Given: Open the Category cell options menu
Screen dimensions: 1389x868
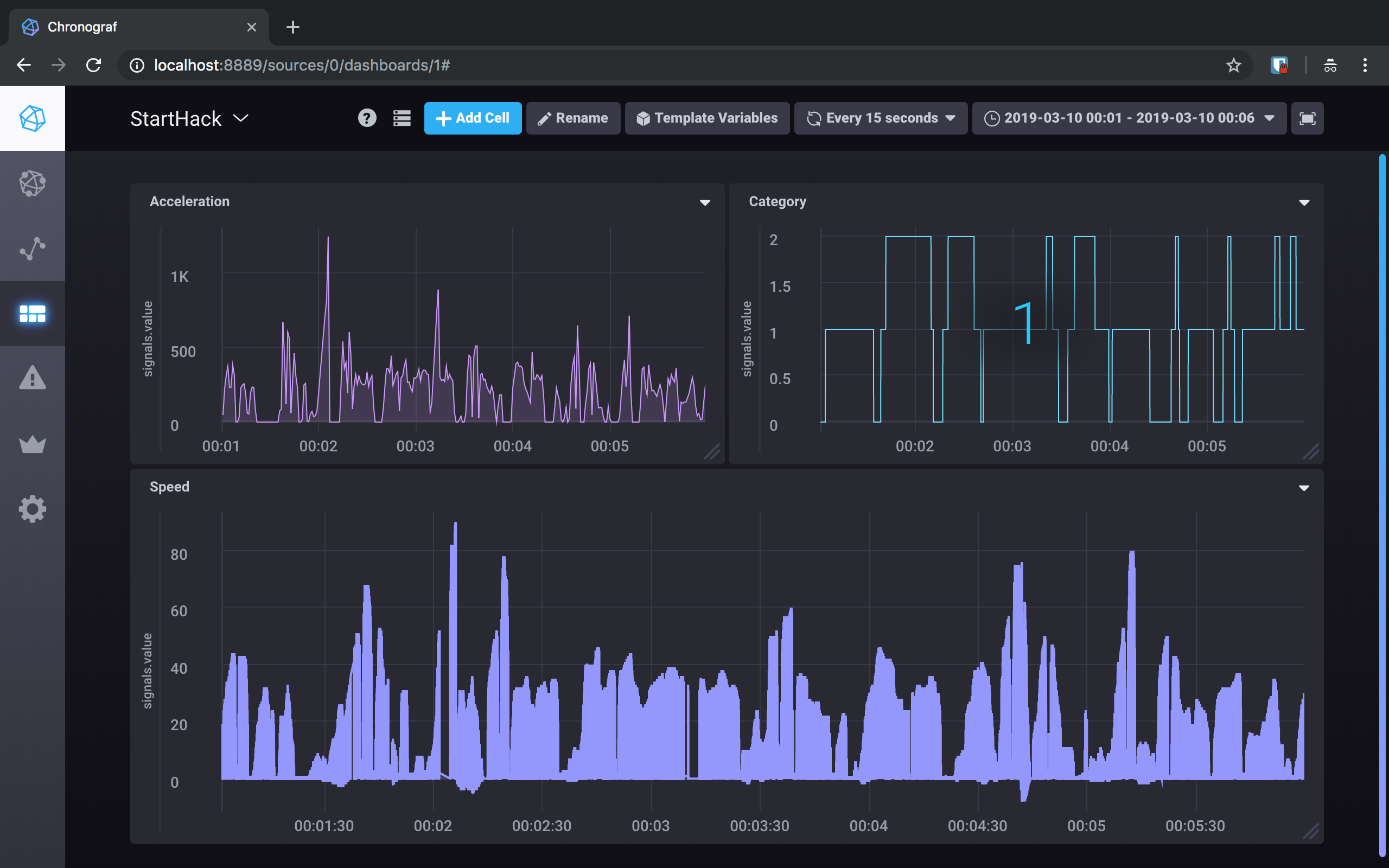Looking at the screenshot, I should point(1303,203).
